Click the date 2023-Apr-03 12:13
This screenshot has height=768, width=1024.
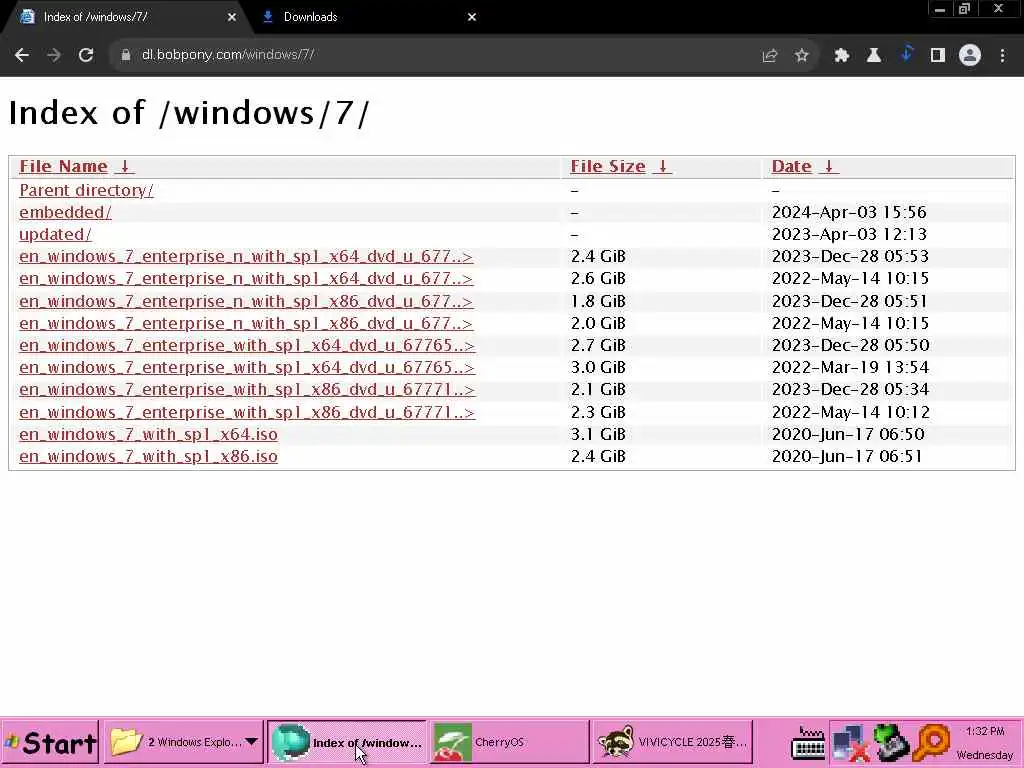pos(849,234)
